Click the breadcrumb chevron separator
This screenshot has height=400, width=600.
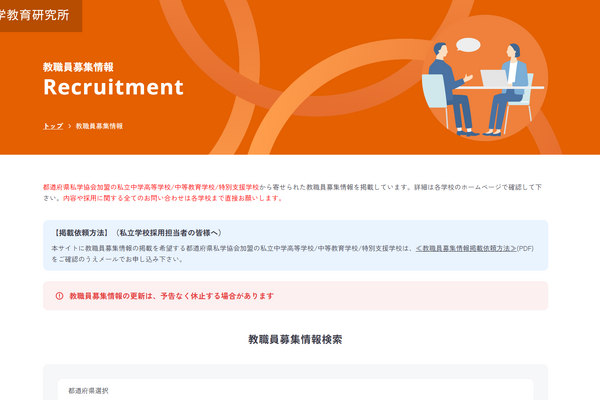[70, 126]
